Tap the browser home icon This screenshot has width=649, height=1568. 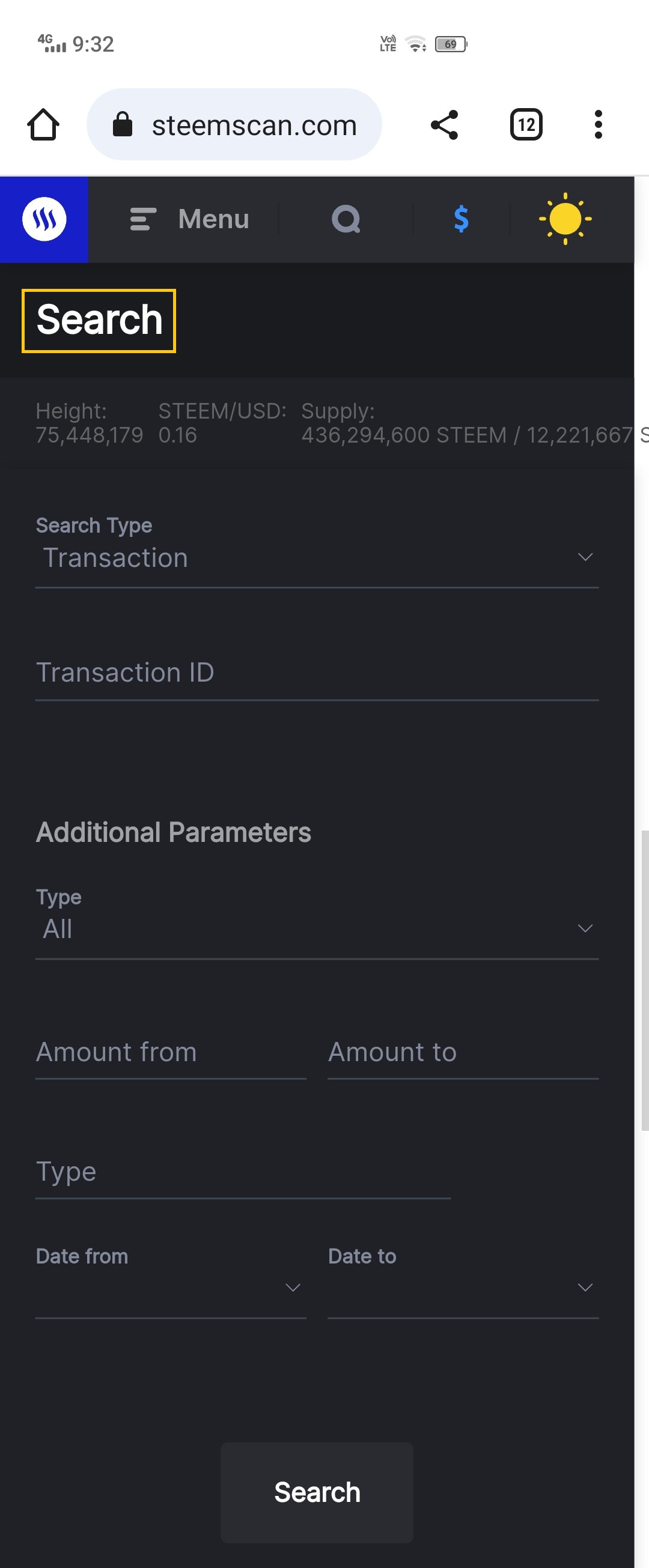[43, 126]
